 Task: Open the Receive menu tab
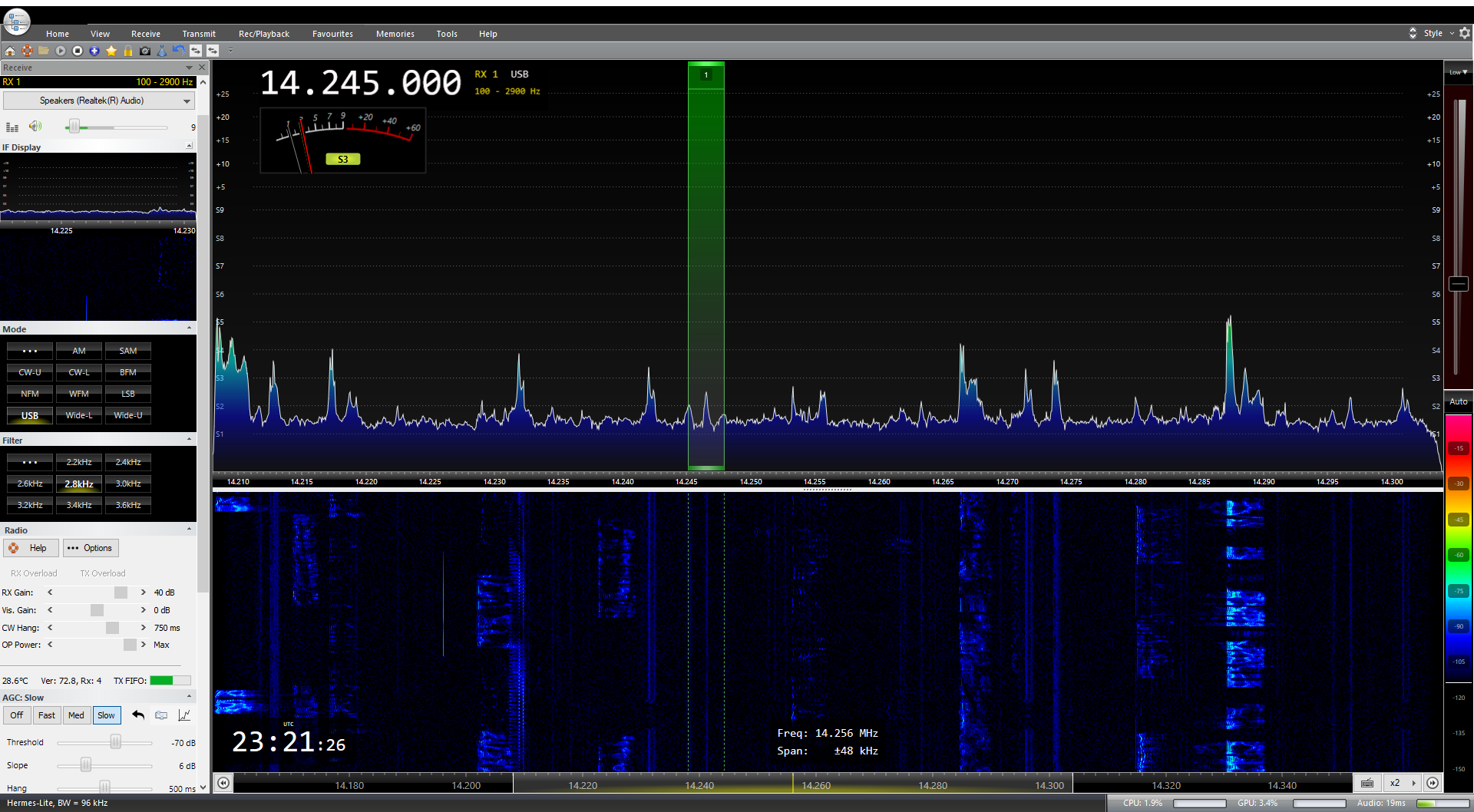pyautogui.click(x=145, y=34)
